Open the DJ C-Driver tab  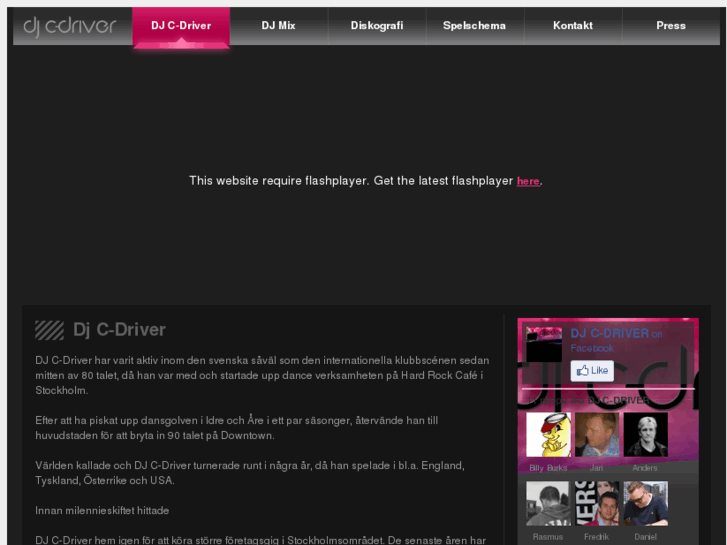(181, 26)
